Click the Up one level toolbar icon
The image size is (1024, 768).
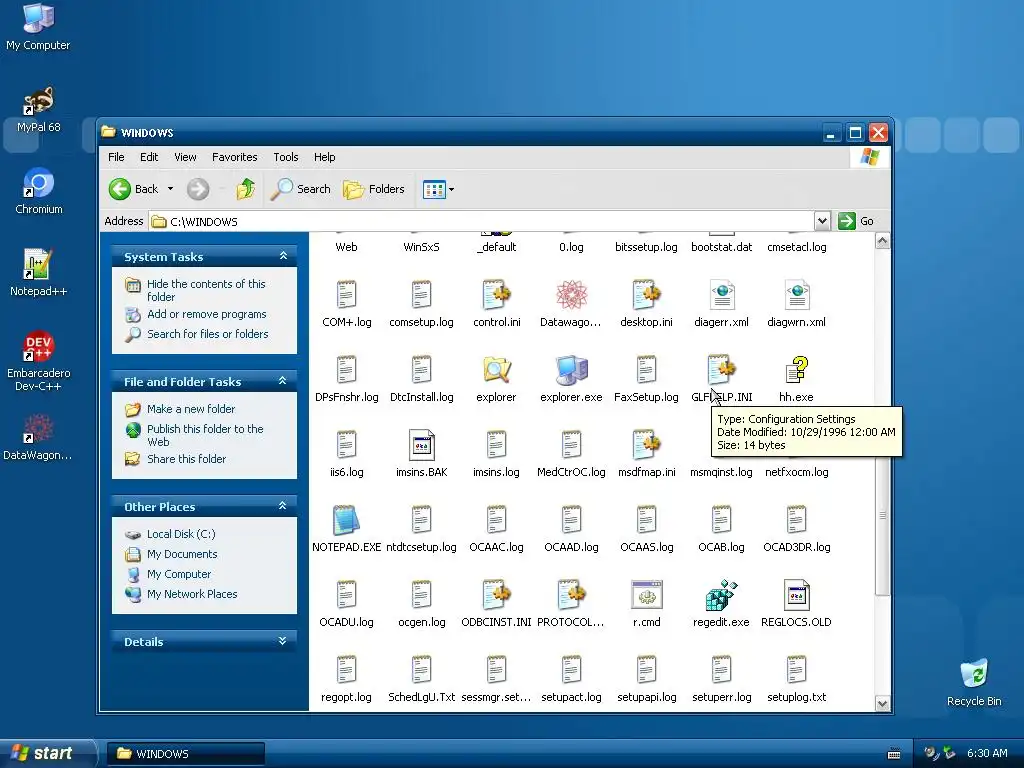246,189
